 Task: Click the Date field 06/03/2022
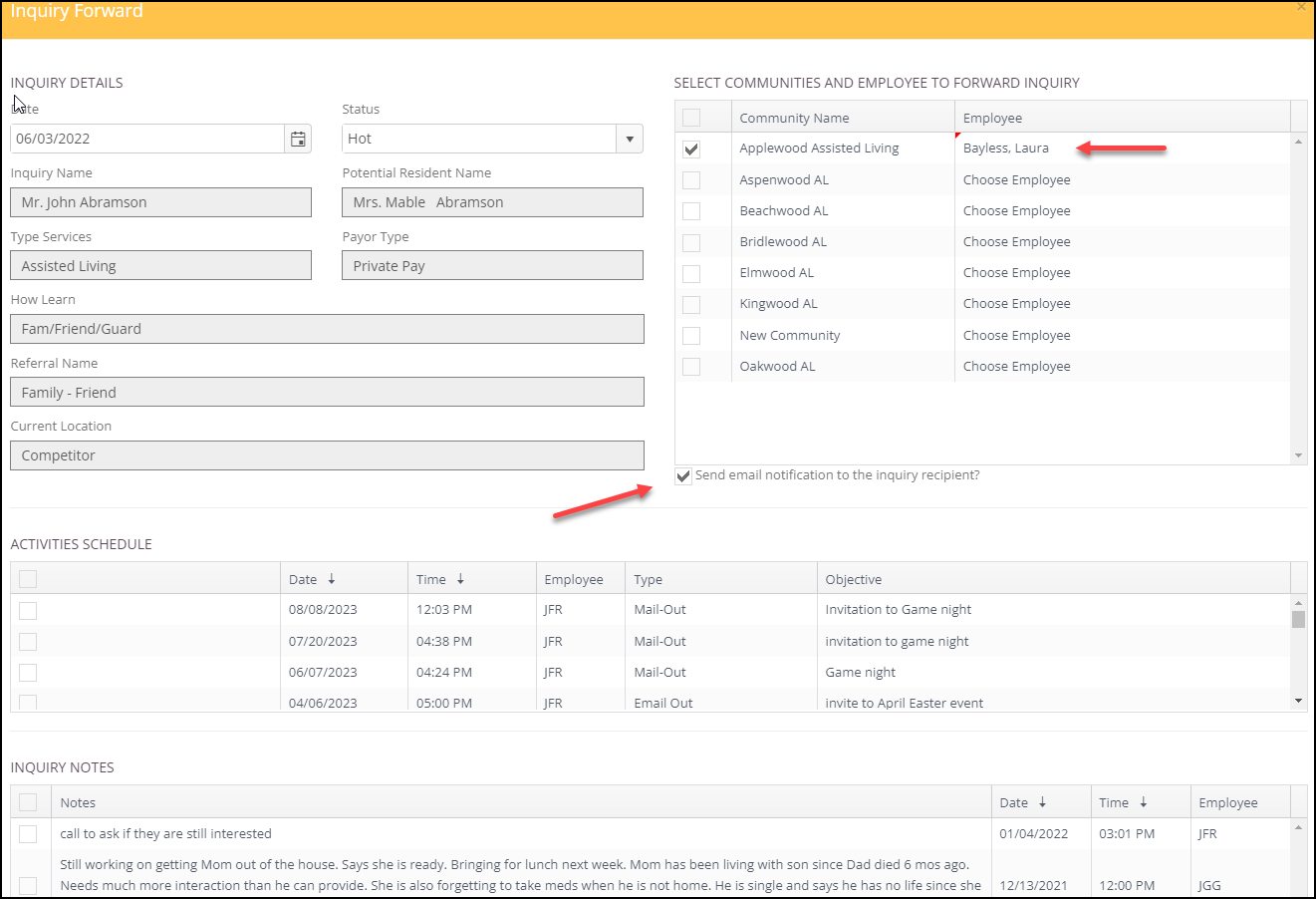coord(147,139)
